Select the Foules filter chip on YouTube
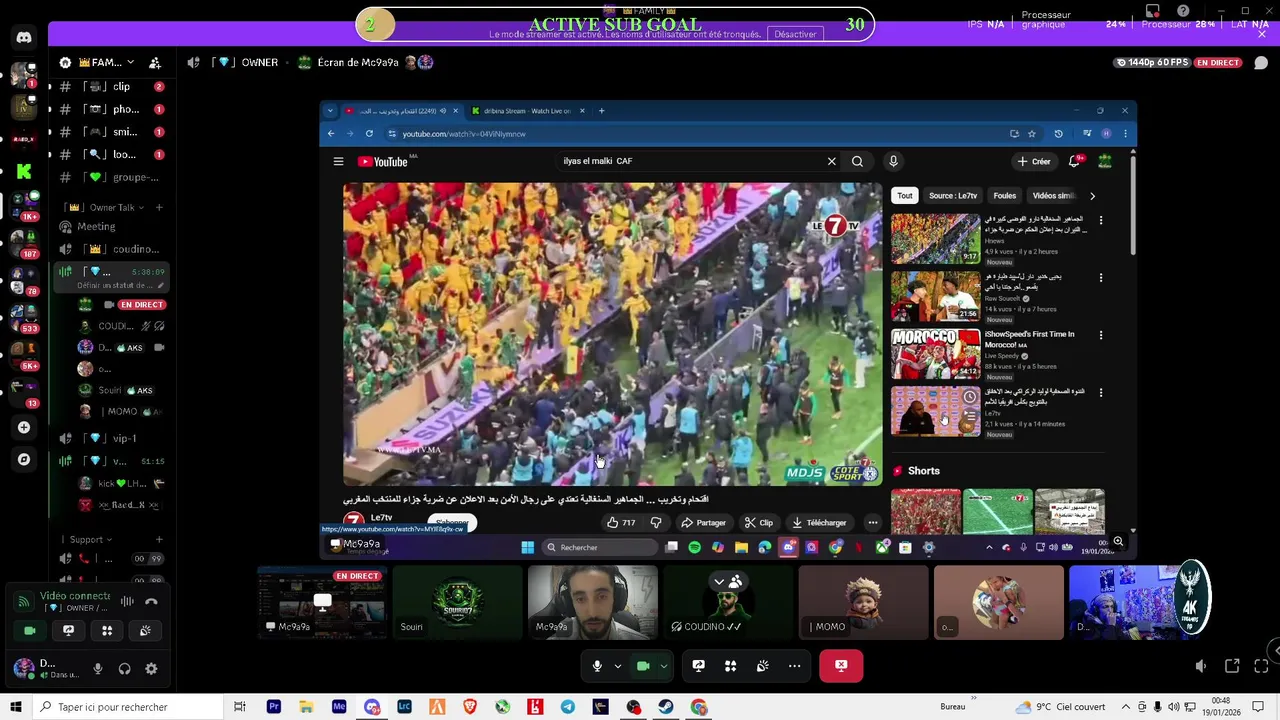Screen dimensions: 1280x720 tap(1005, 196)
